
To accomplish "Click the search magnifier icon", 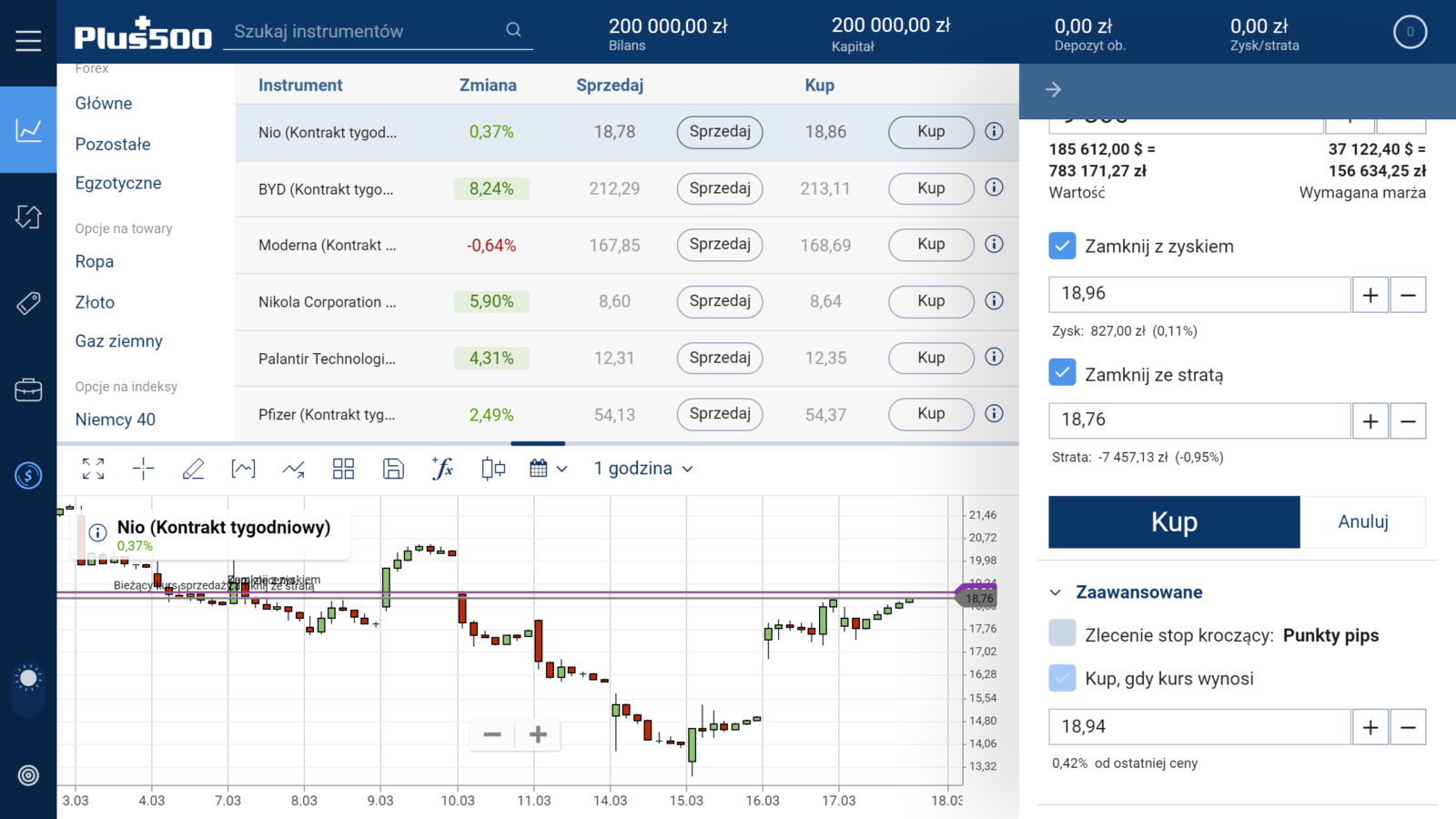I will (513, 30).
